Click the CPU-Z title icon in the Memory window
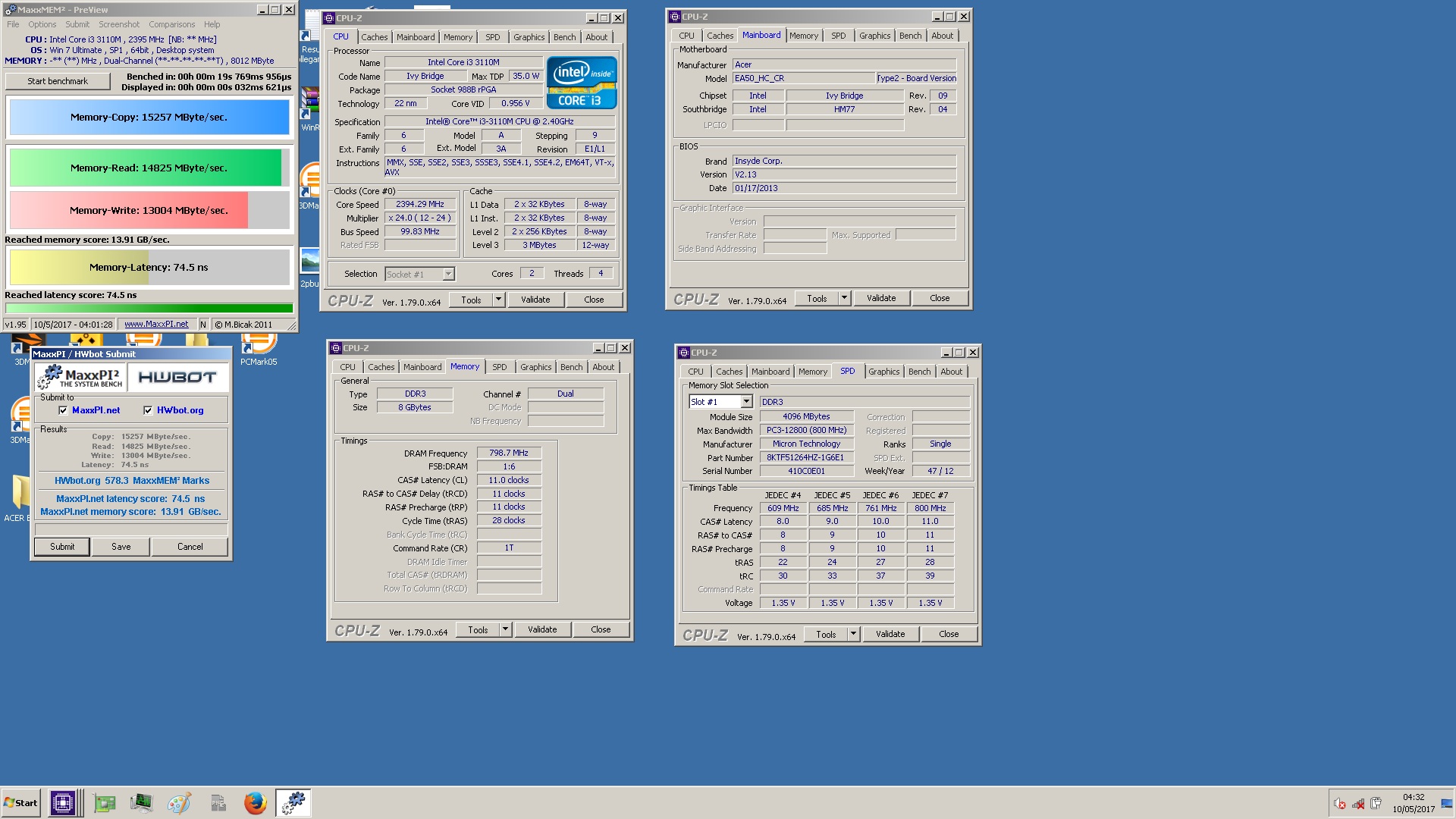The image size is (1456, 819). (336, 348)
